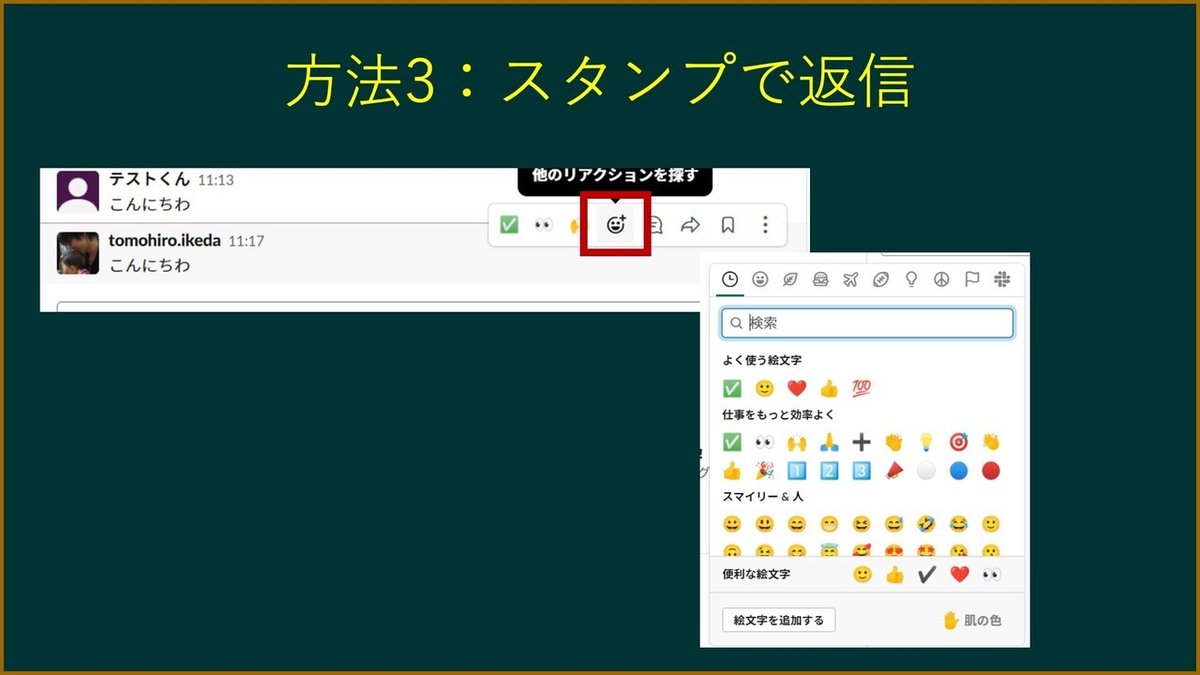Image resolution: width=1200 pixels, height=675 pixels.
Task: Pick the clapping hands emoji
Action: point(893,442)
